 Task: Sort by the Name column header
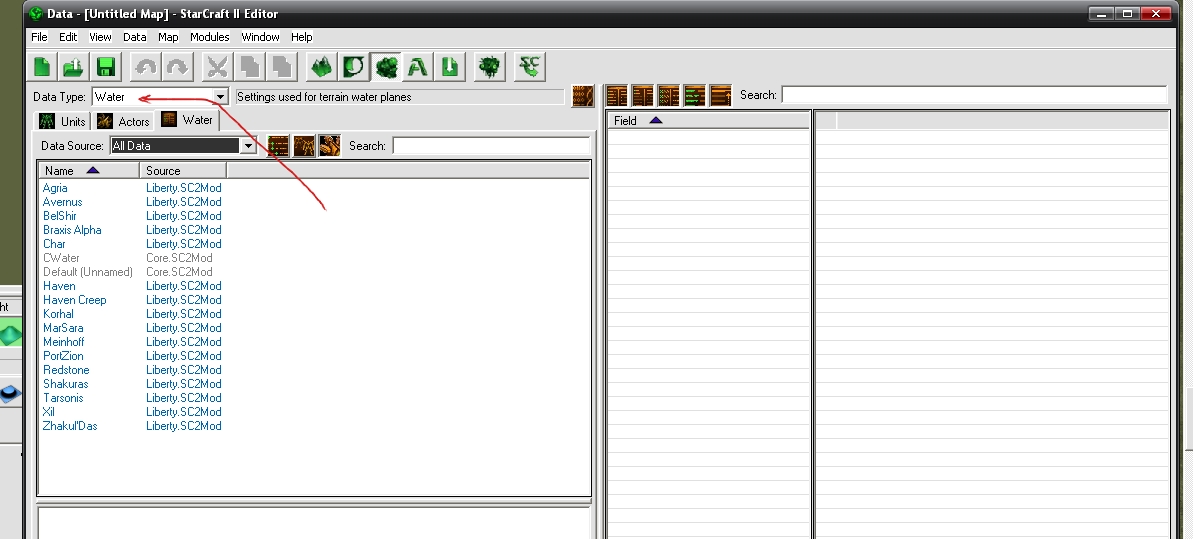[x=89, y=171]
